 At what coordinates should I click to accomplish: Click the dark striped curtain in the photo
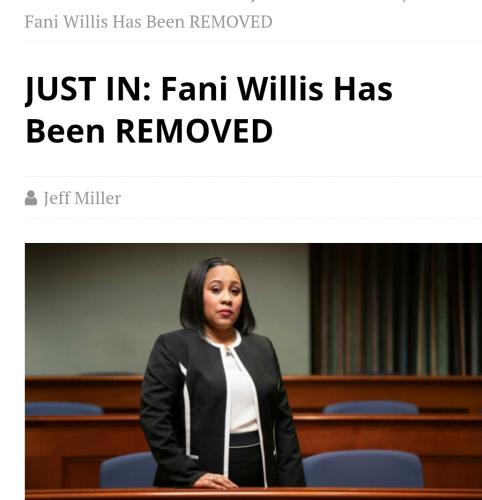(x=396, y=309)
